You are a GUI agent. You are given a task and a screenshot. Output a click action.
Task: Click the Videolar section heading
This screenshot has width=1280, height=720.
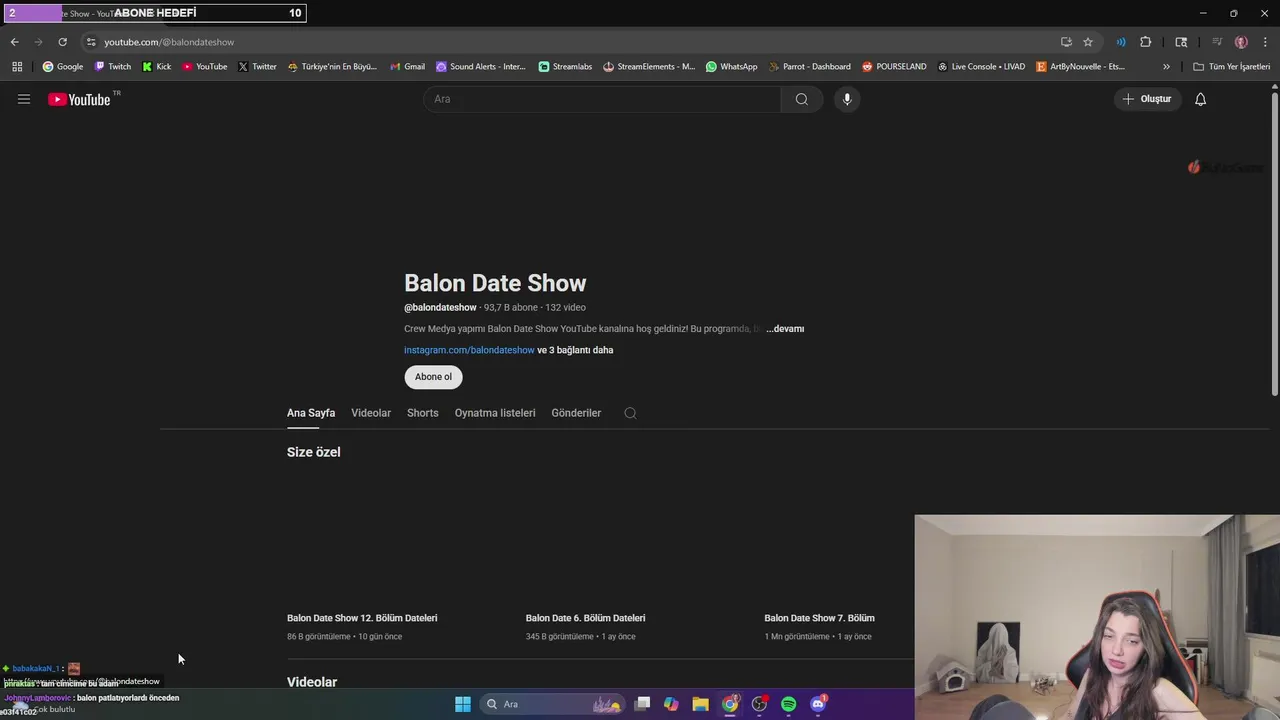(x=312, y=682)
